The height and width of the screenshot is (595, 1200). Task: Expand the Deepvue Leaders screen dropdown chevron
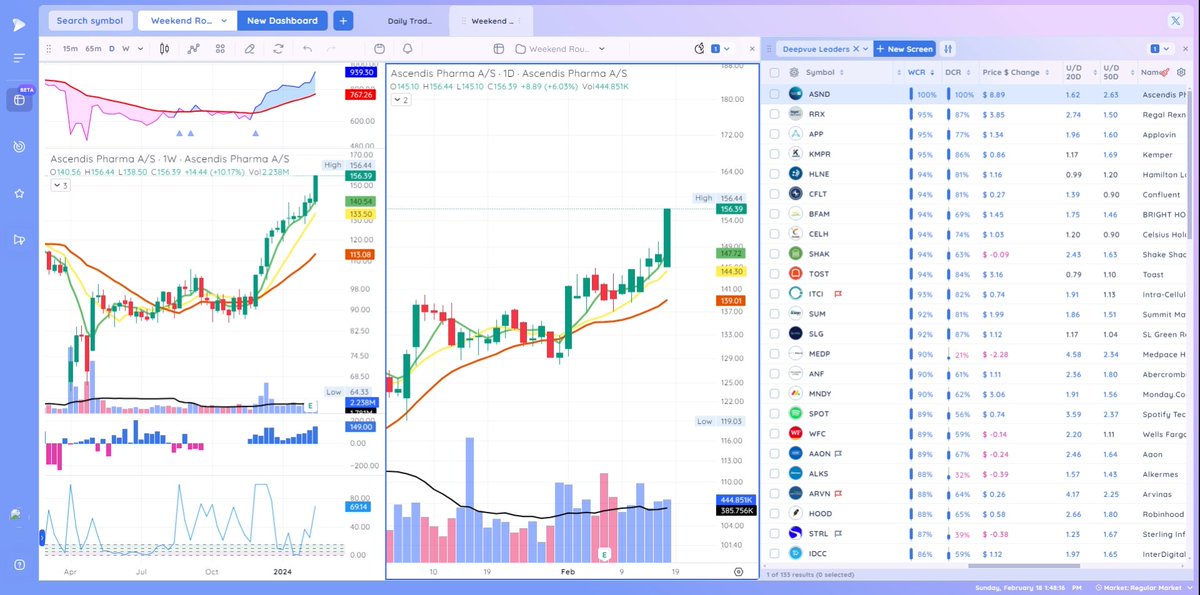866,48
